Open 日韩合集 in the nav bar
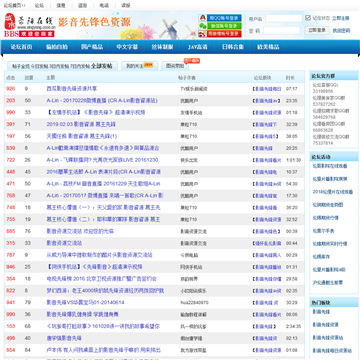360x360 pixels. (233, 47)
